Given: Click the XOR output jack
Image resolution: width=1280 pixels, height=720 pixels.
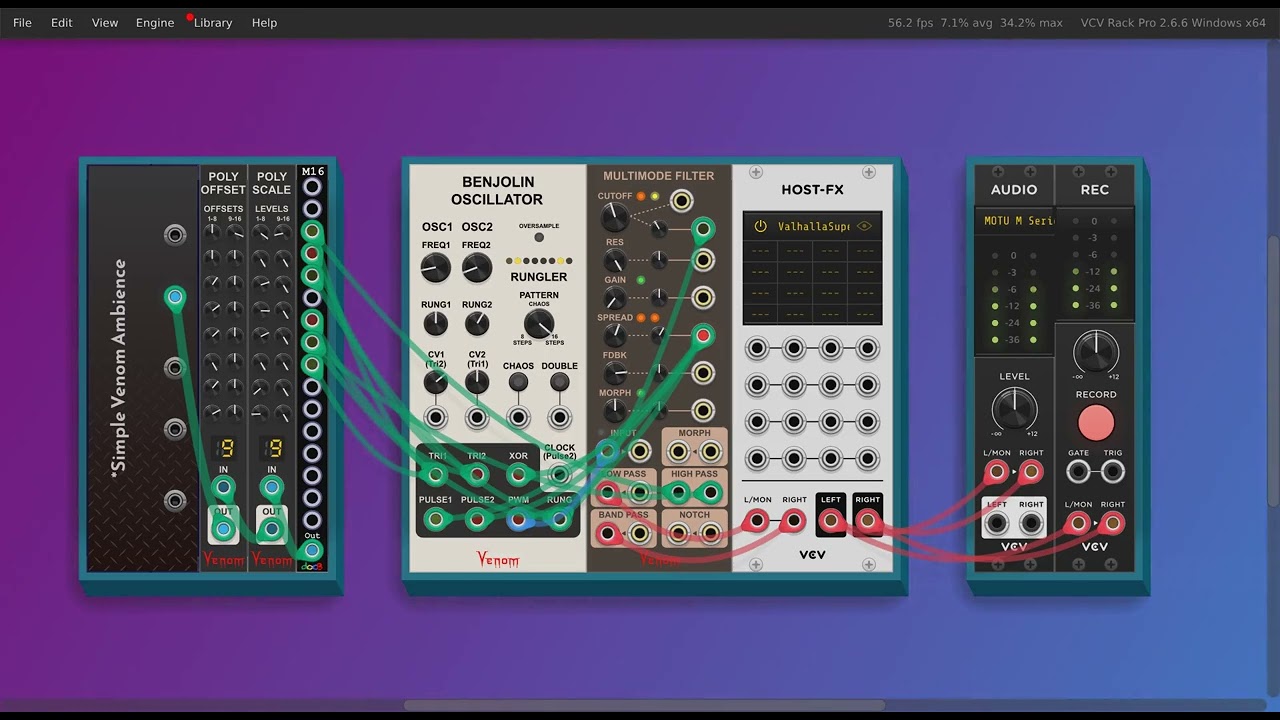Looking at the screenshot, I should (518, 475).
